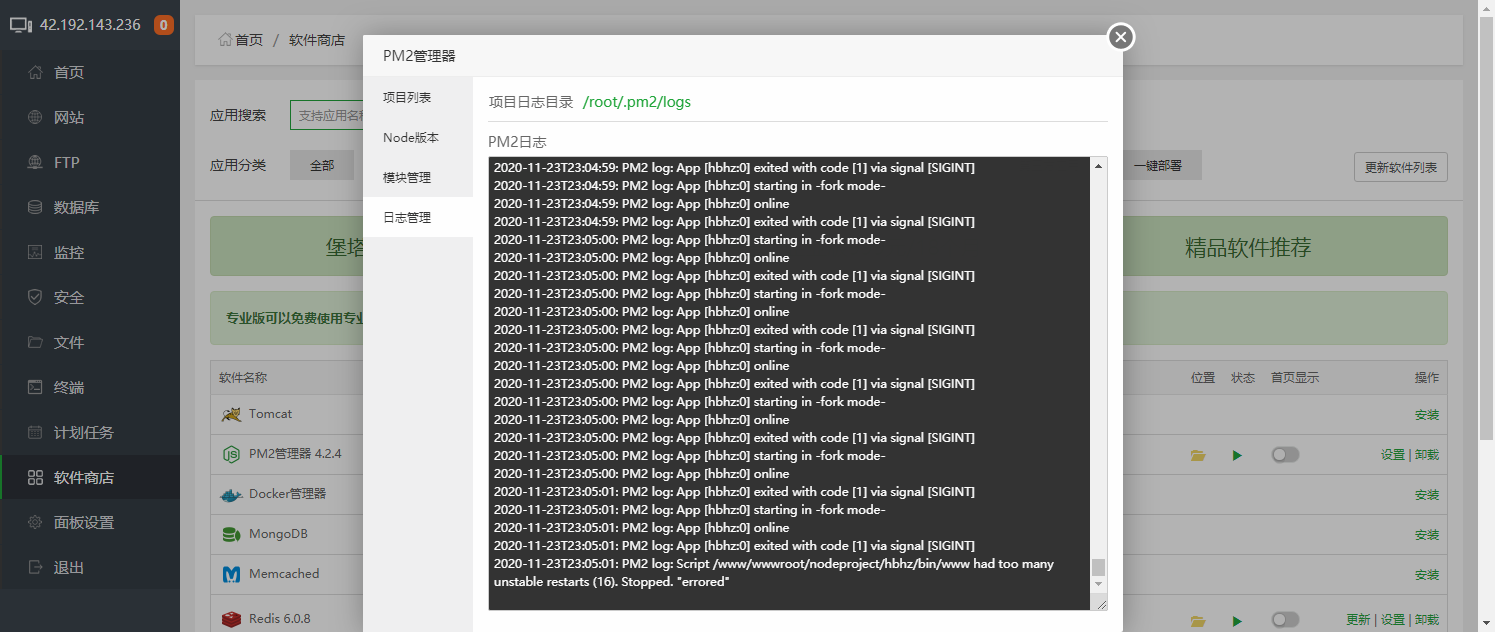Open the Docker管理器 entry
This screenshot has height=632, width=1495.
point(287,493)
